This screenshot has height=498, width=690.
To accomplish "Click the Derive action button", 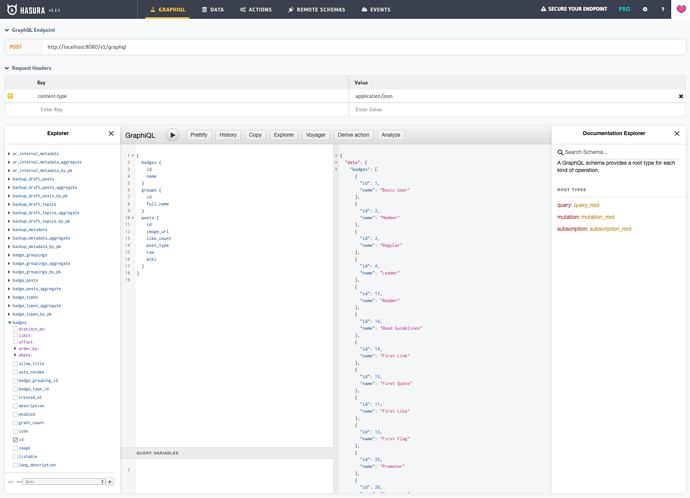I will 353,135.
